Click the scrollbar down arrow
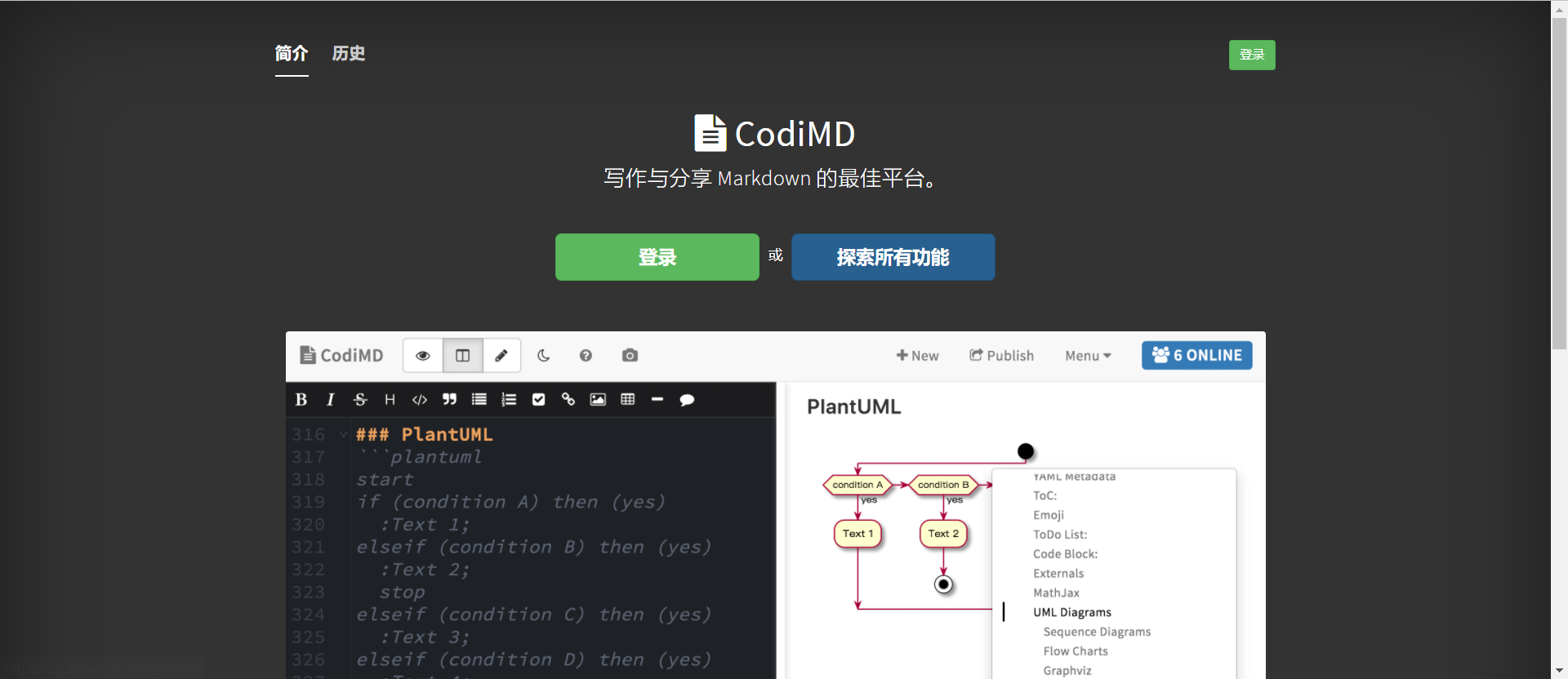Viewport: 1568px width, 679px height. [1560, 670]
